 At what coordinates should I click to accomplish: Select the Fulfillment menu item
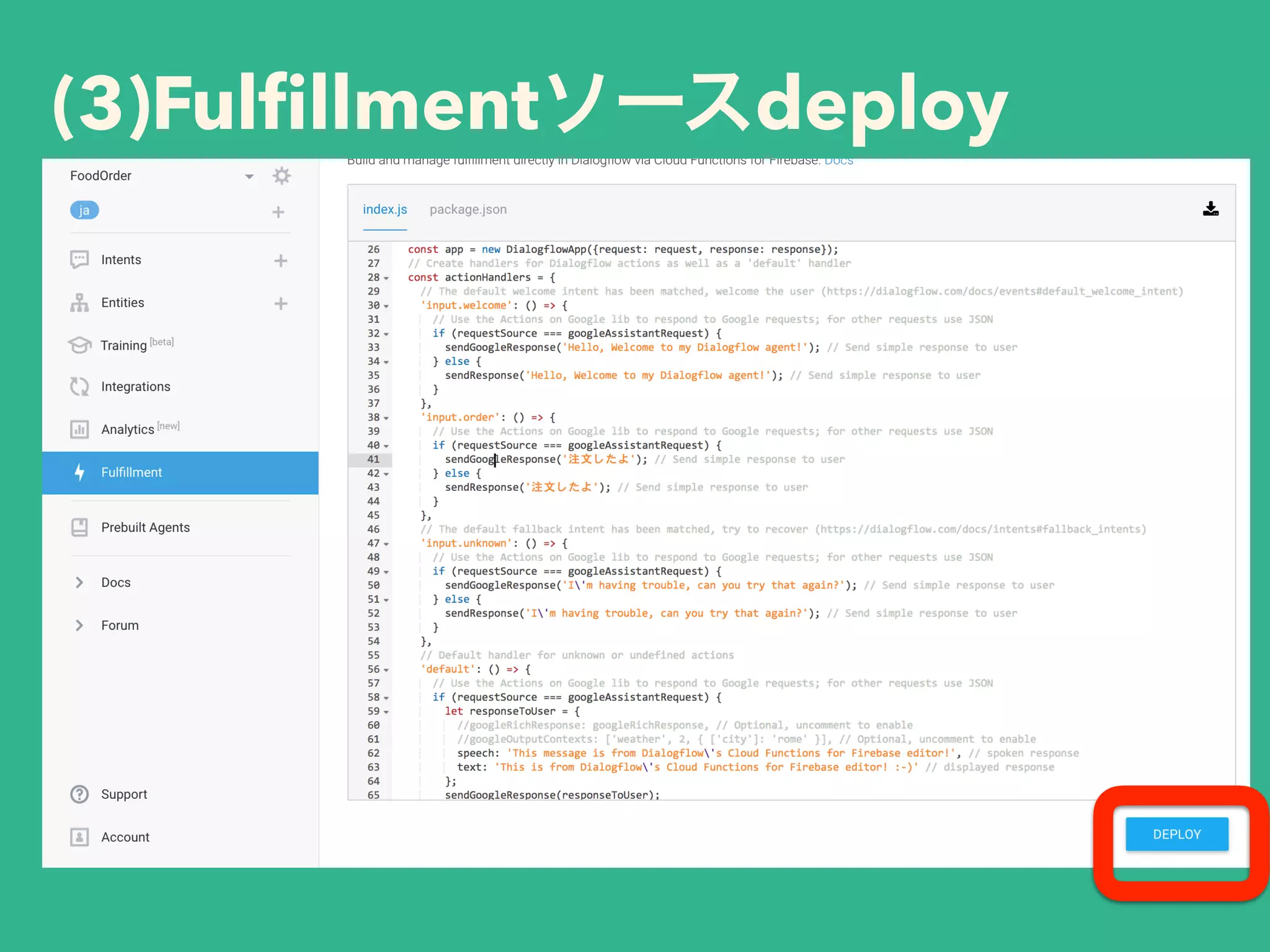coord(180,473)
